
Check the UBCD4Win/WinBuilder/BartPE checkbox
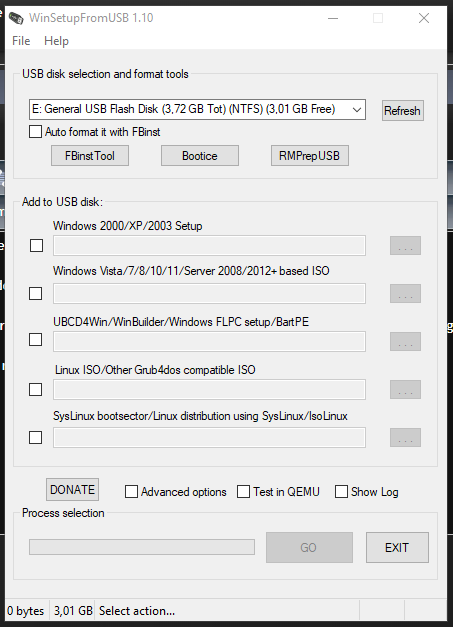[36, 339]
